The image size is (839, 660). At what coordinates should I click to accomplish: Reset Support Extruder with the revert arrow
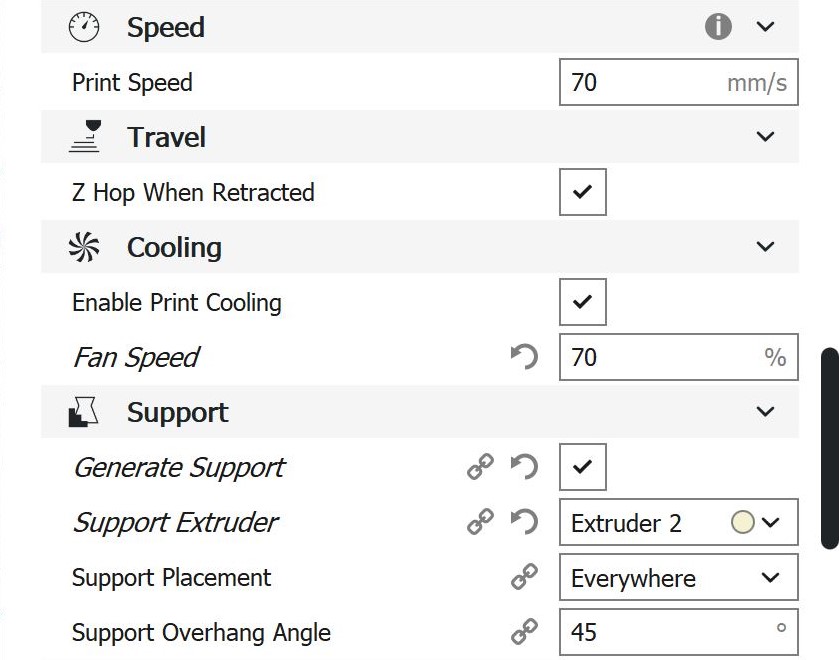[524, 522]
